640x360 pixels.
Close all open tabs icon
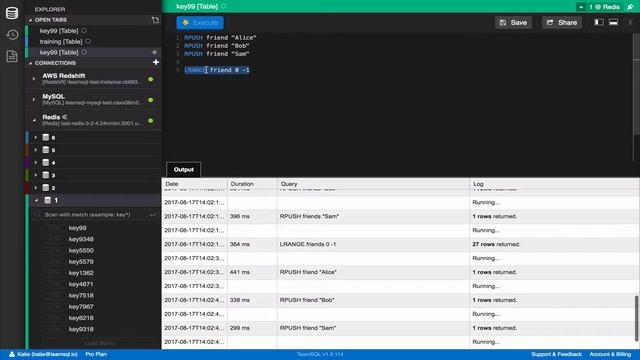155,20
